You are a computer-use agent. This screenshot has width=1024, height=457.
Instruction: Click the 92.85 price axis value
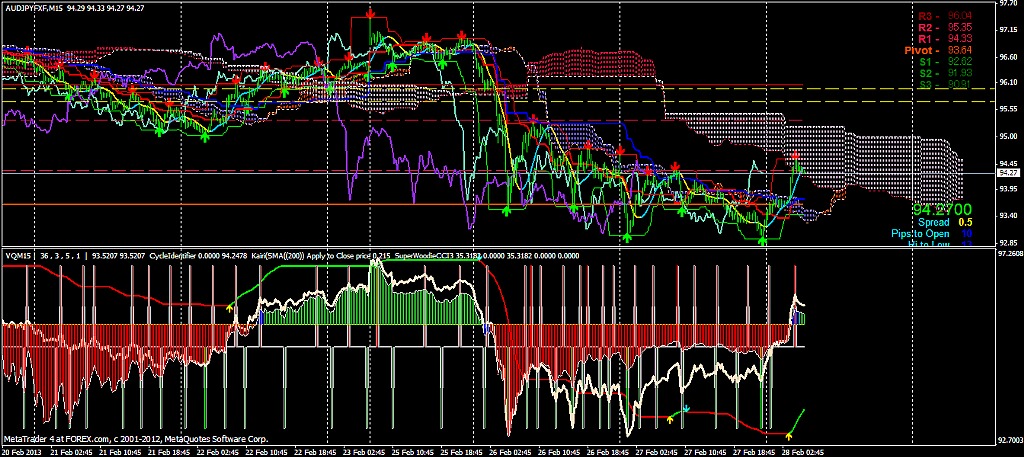point(1008,242)
